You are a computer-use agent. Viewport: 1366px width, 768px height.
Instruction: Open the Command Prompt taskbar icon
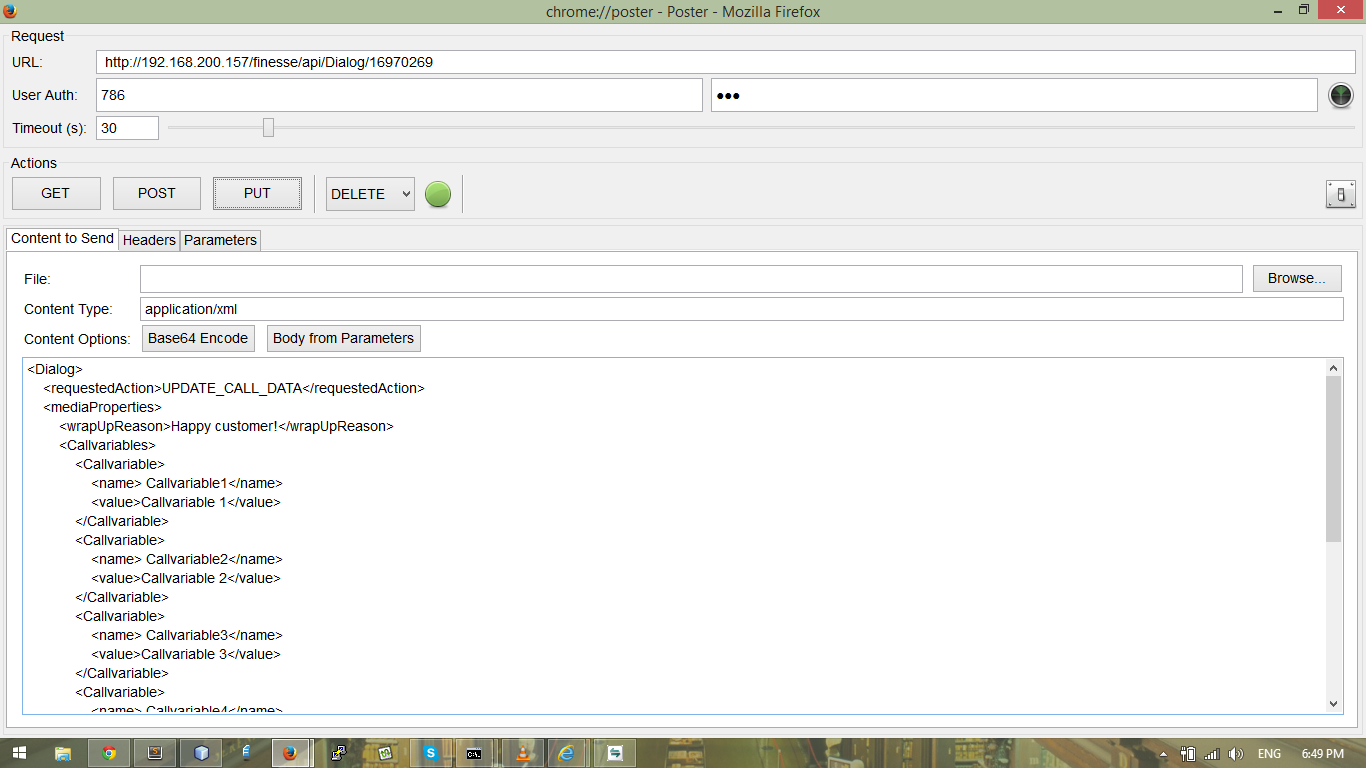(x=475, y=753)
